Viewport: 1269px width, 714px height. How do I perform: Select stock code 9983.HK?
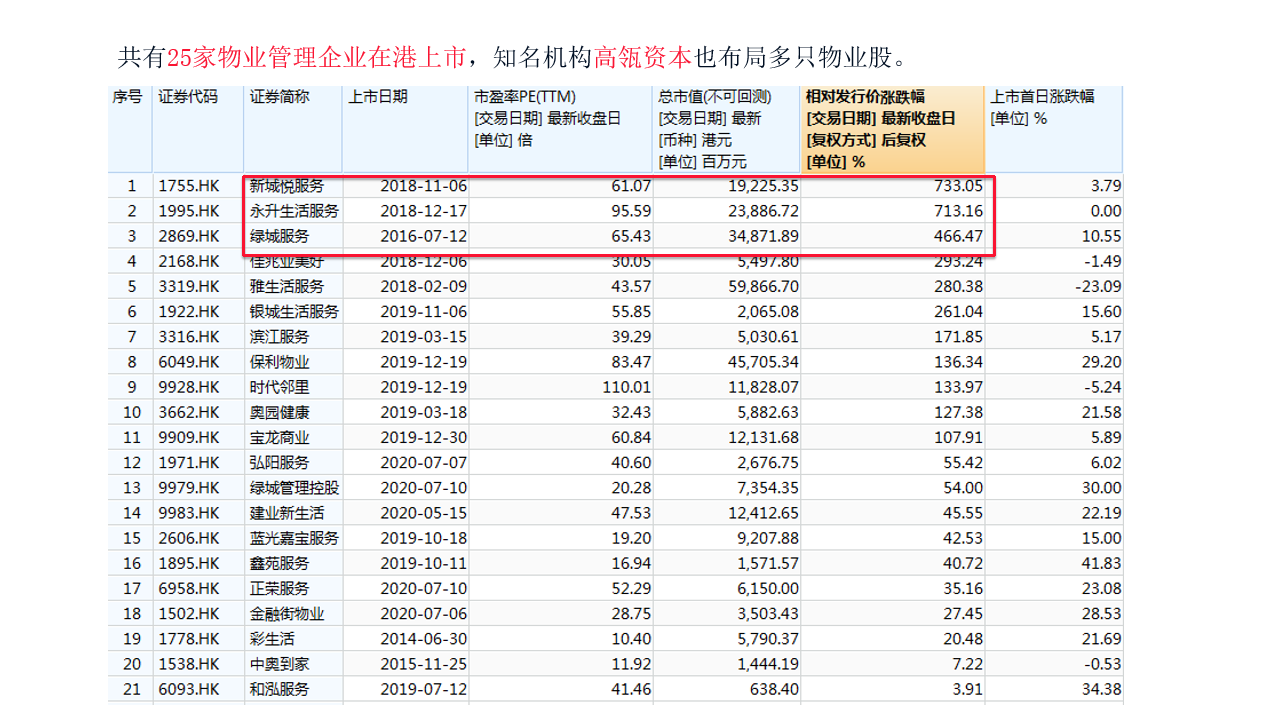[x=188, y=513]
